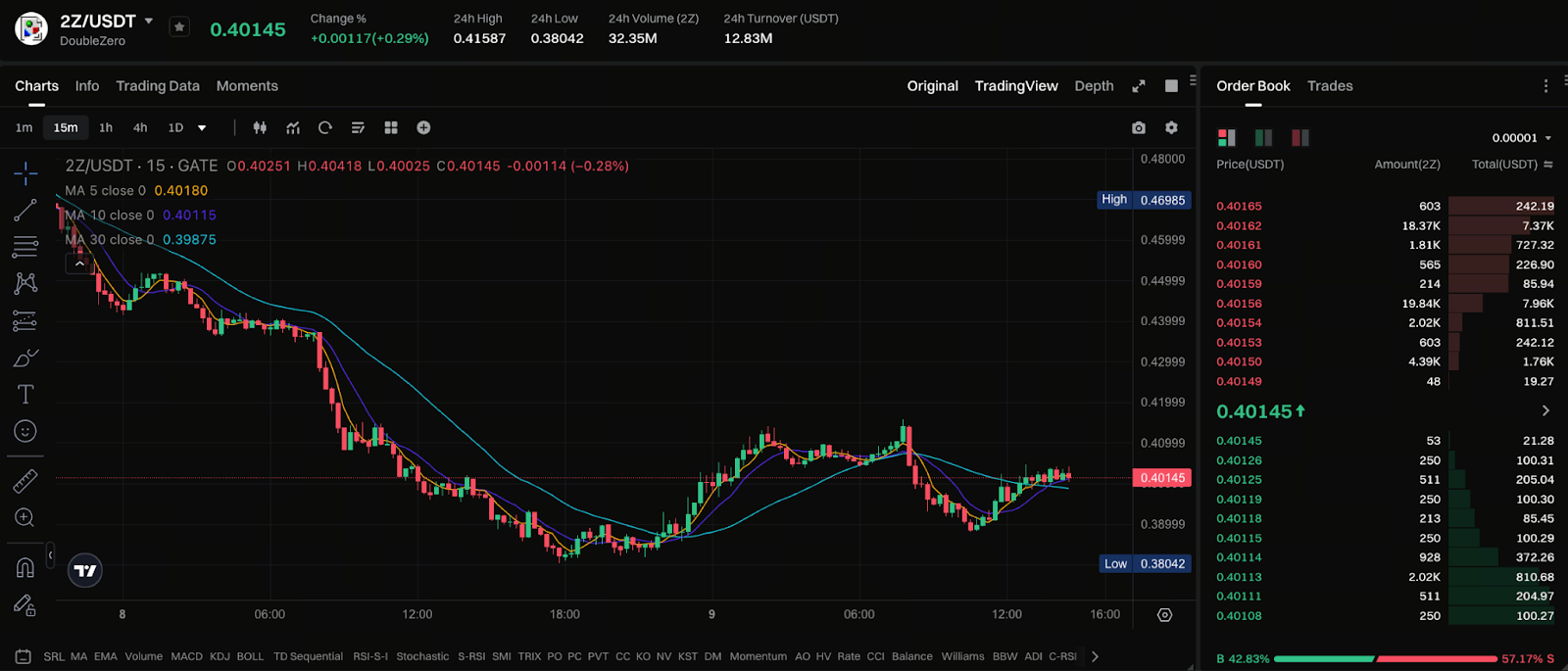
Task: Select the brush drawing tool
Action: 25,358
